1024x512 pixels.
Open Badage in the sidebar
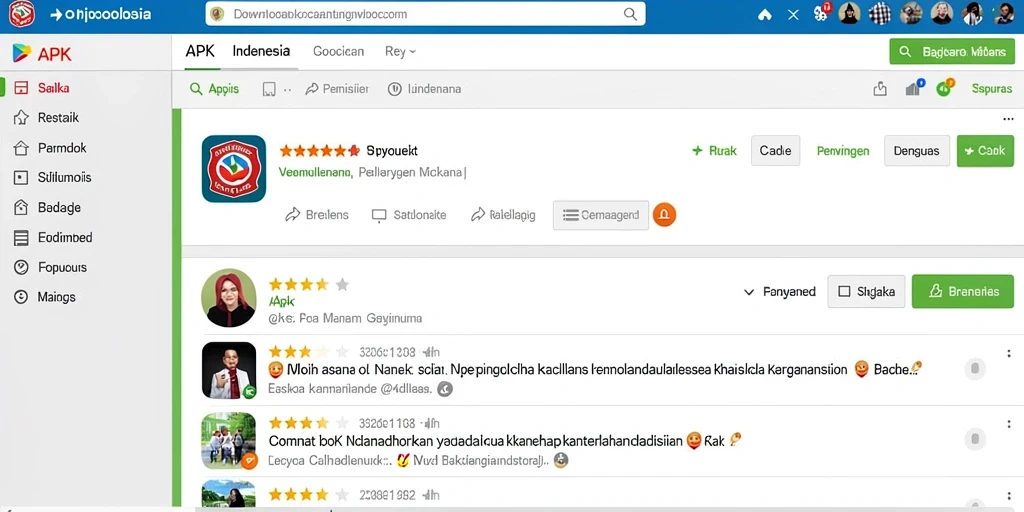[x=47, y=208]
